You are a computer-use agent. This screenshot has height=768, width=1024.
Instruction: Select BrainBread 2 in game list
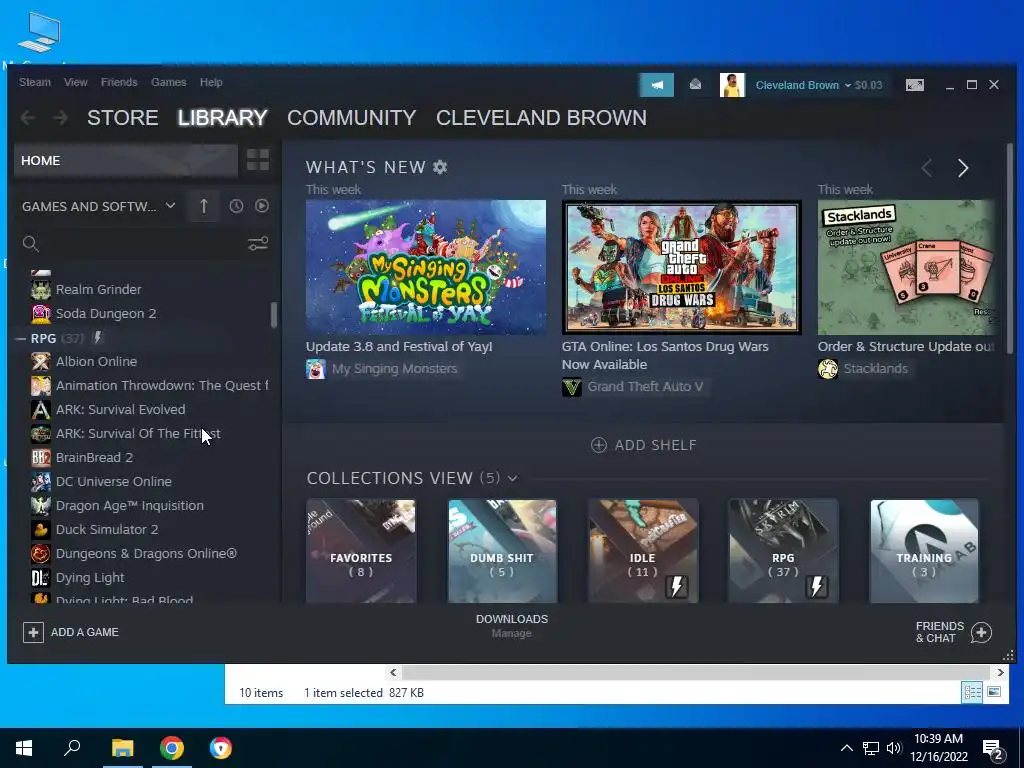[x=94, y=457]
